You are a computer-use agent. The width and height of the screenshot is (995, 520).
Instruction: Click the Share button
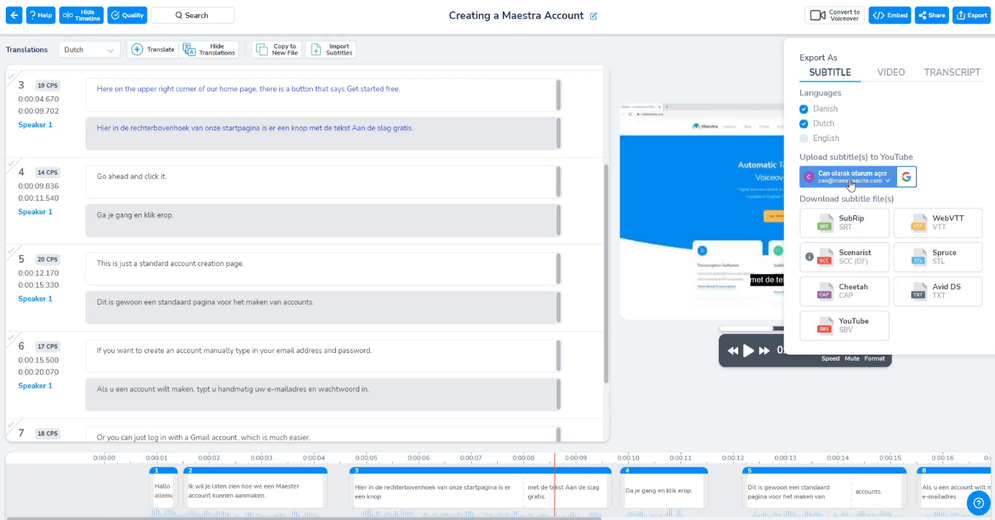pyautogui.click(x=932, y=15)
